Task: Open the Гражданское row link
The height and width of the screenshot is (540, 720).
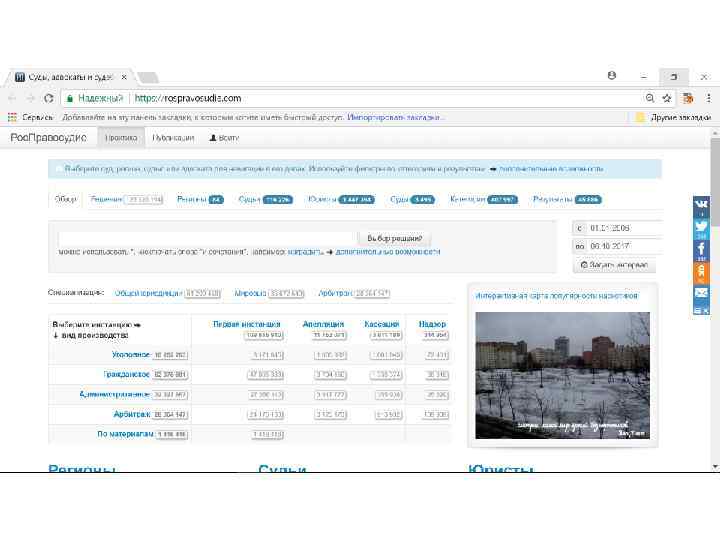Action: point(127,374)
